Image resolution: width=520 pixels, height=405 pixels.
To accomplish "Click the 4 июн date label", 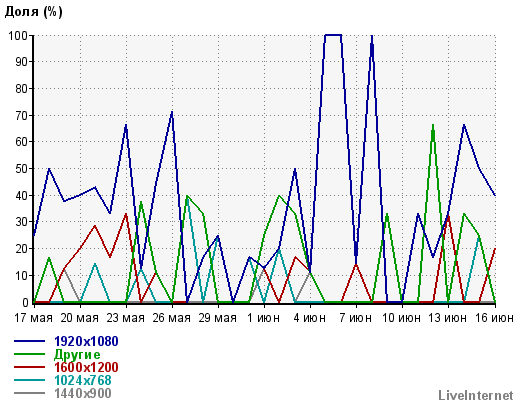I will tap(310, 318).
